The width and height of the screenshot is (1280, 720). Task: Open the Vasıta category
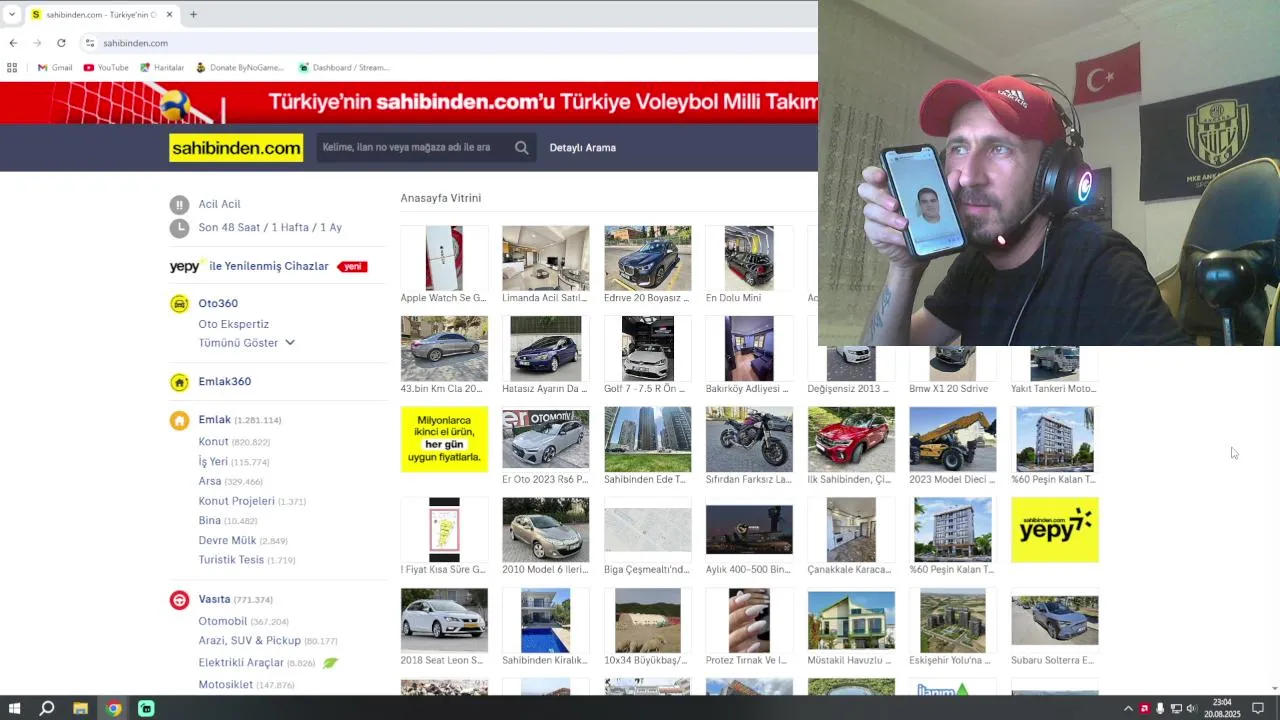[214, 599]
